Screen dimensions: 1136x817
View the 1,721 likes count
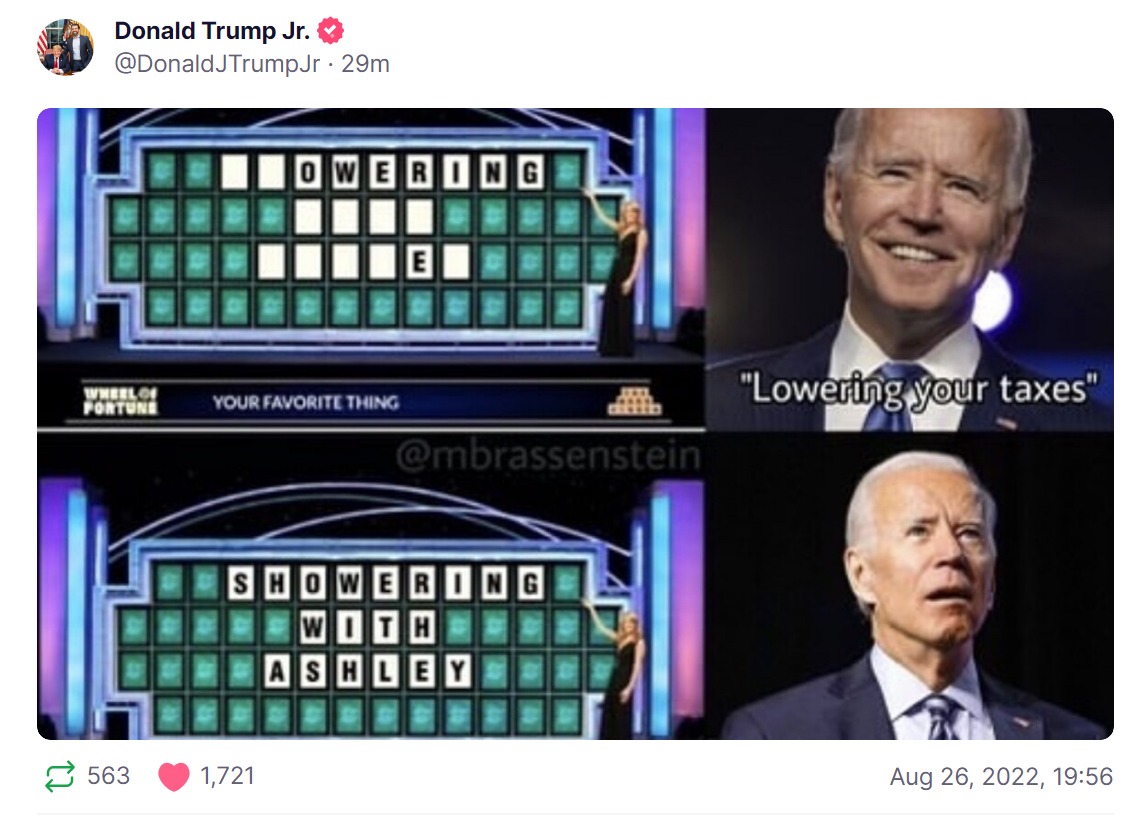pyautogui.click(x=227, y=776)
